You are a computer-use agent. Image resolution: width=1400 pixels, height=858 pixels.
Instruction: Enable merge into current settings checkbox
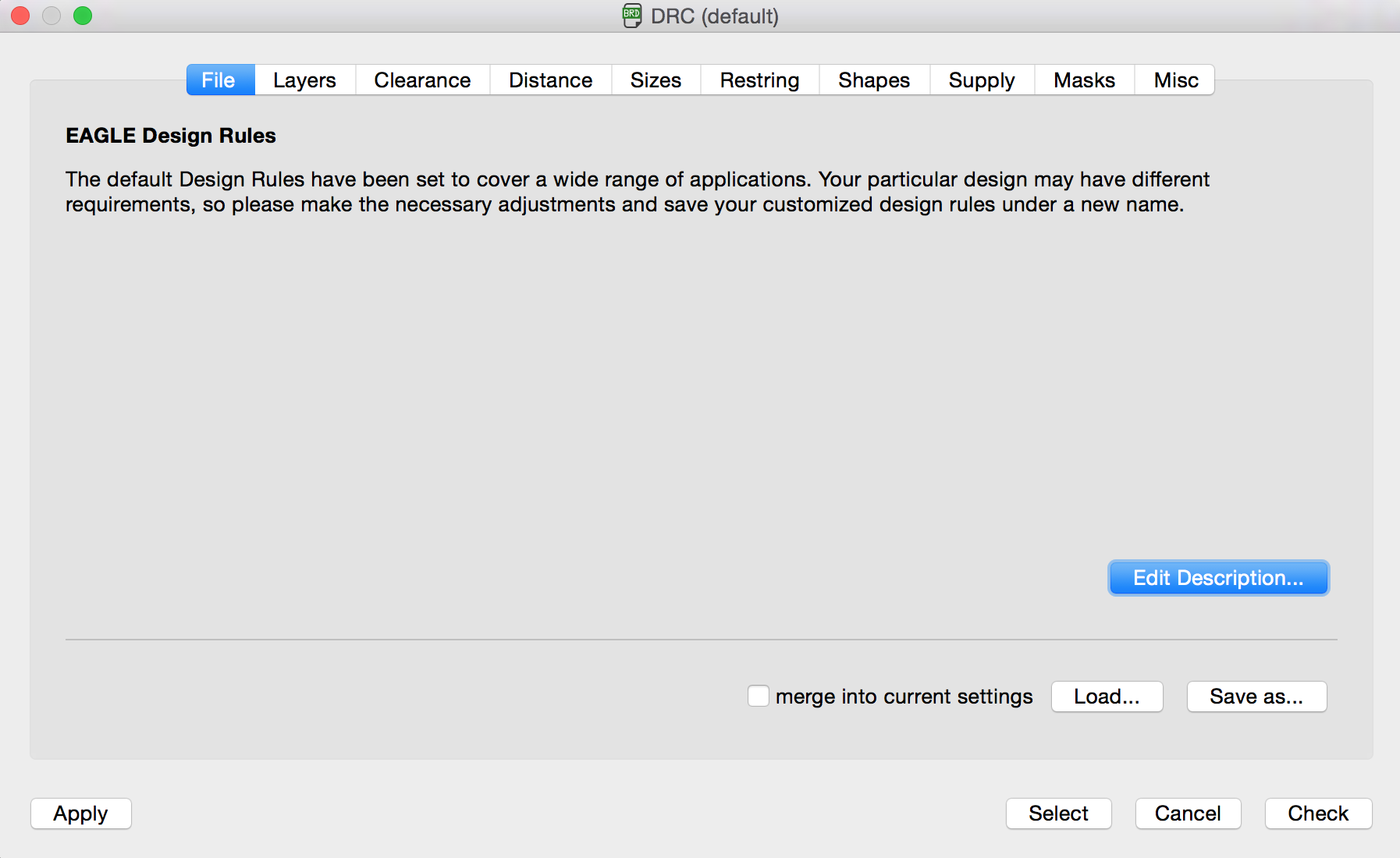click(x=758, y=696)
